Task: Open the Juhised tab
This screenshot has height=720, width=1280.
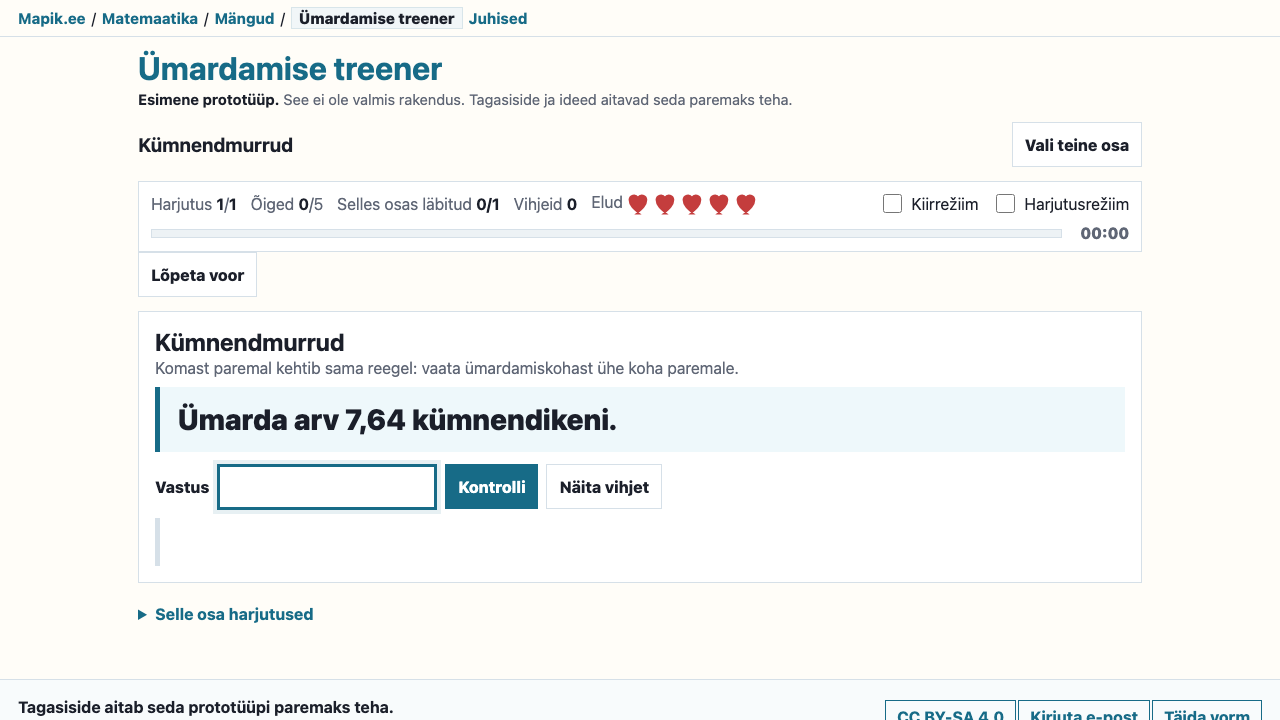Action: 498,19
